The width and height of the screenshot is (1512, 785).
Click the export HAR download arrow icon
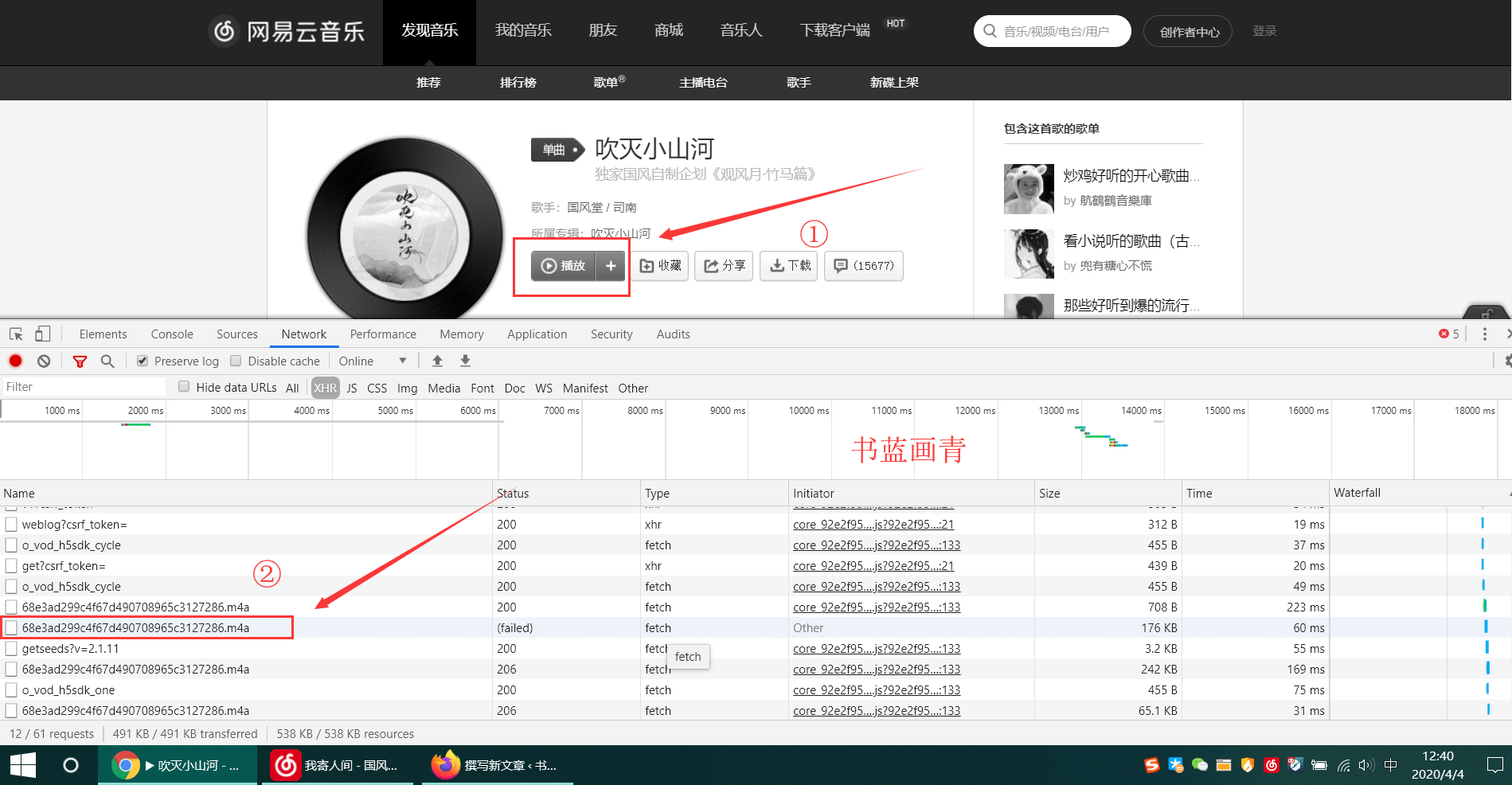click(x=466, y=361)
